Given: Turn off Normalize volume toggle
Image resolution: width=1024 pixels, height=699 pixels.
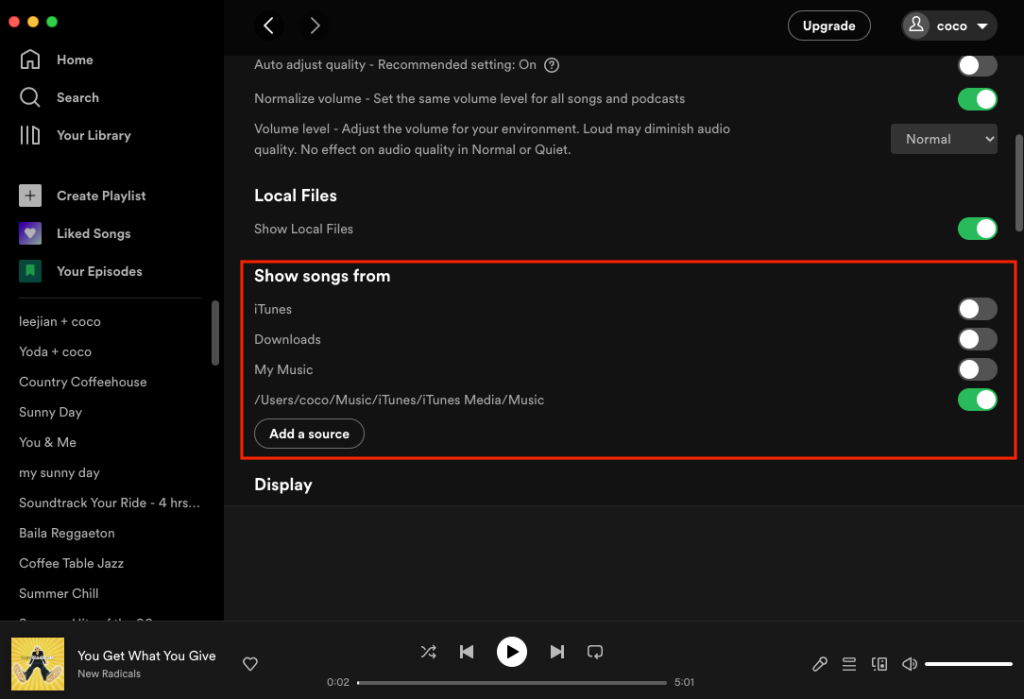Looking at the screenshot, I should [x=977, y=99].
